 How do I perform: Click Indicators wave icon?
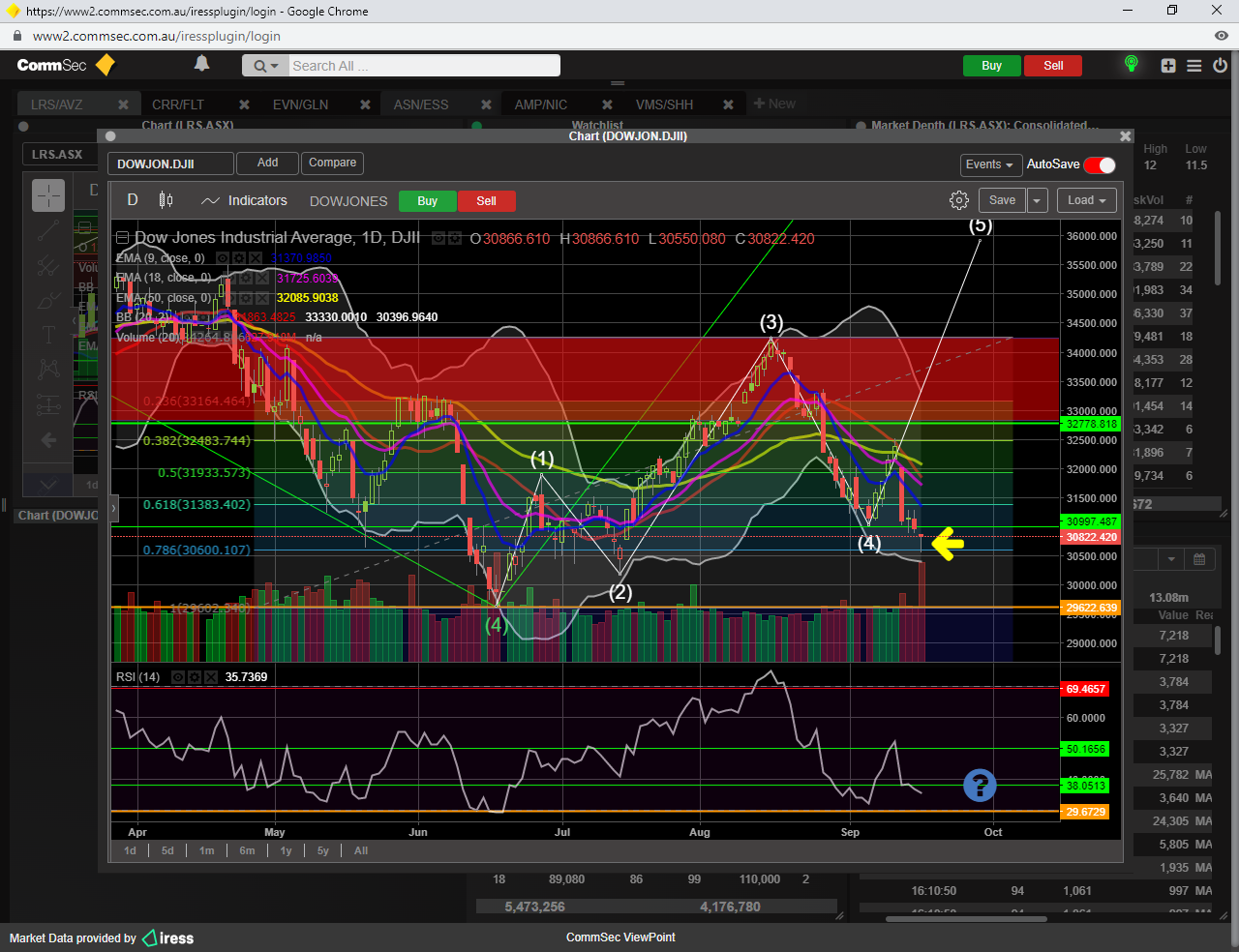[210, 201]
